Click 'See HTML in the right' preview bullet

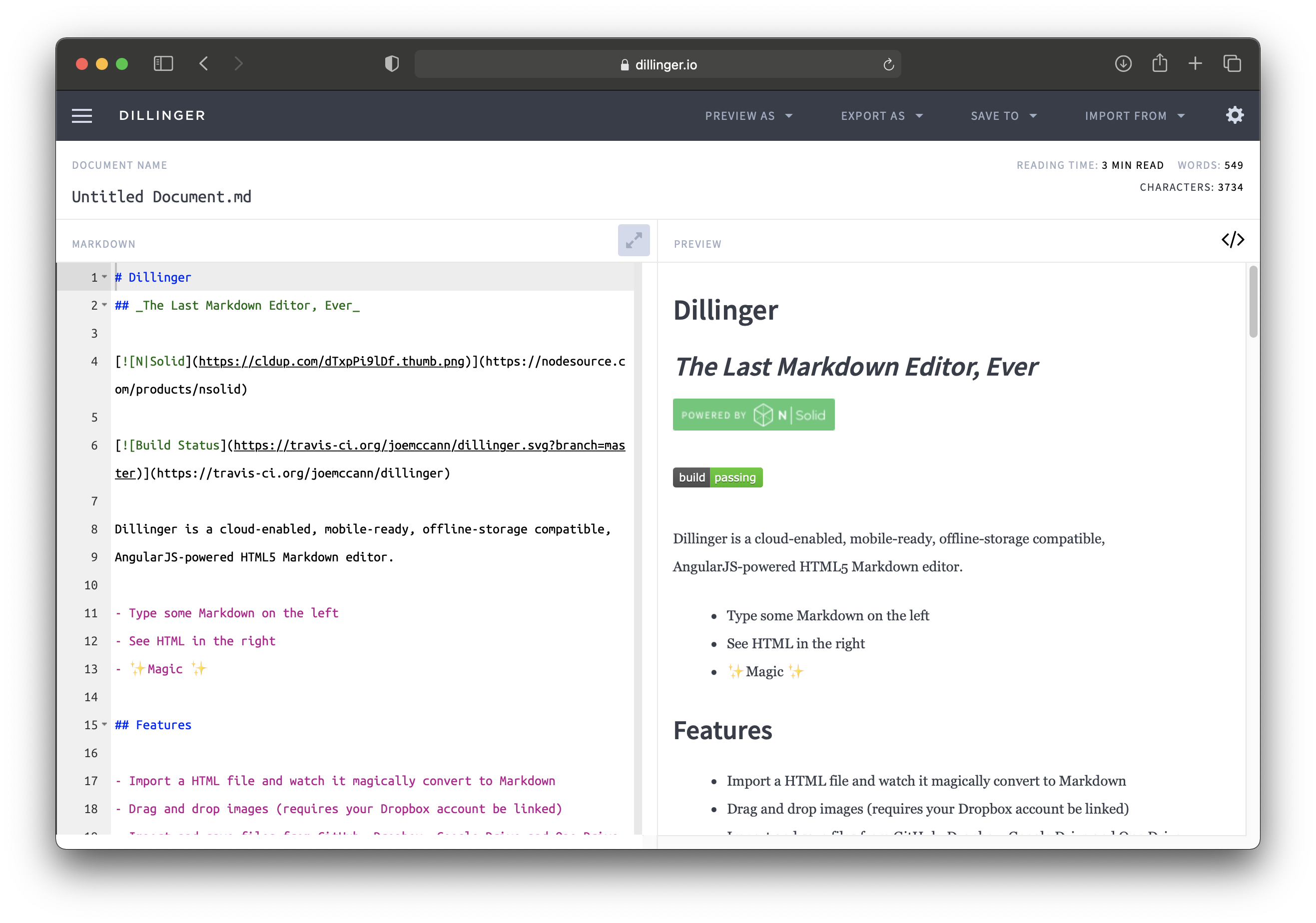[x=795, y=643]
